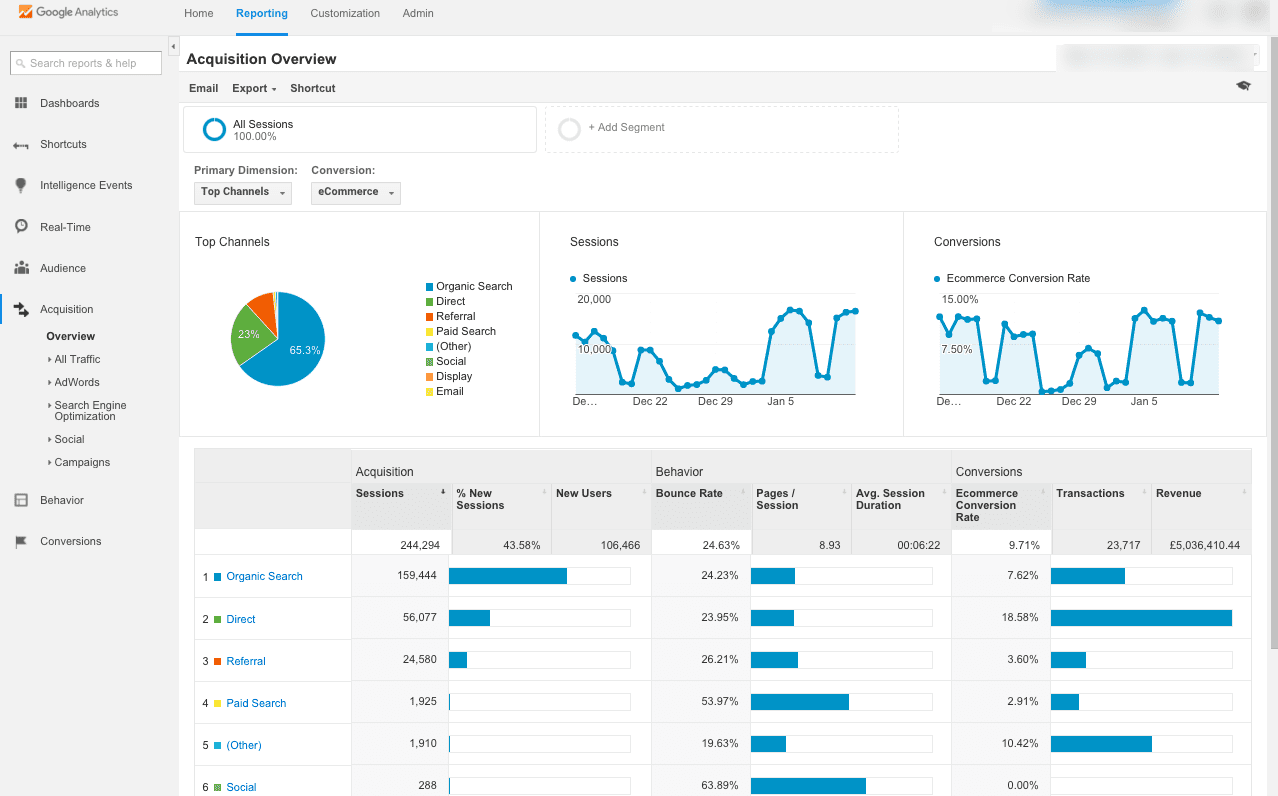Select Overview under Acquisition
This screenshot has height=796, width=1278.
coord(70,336)
